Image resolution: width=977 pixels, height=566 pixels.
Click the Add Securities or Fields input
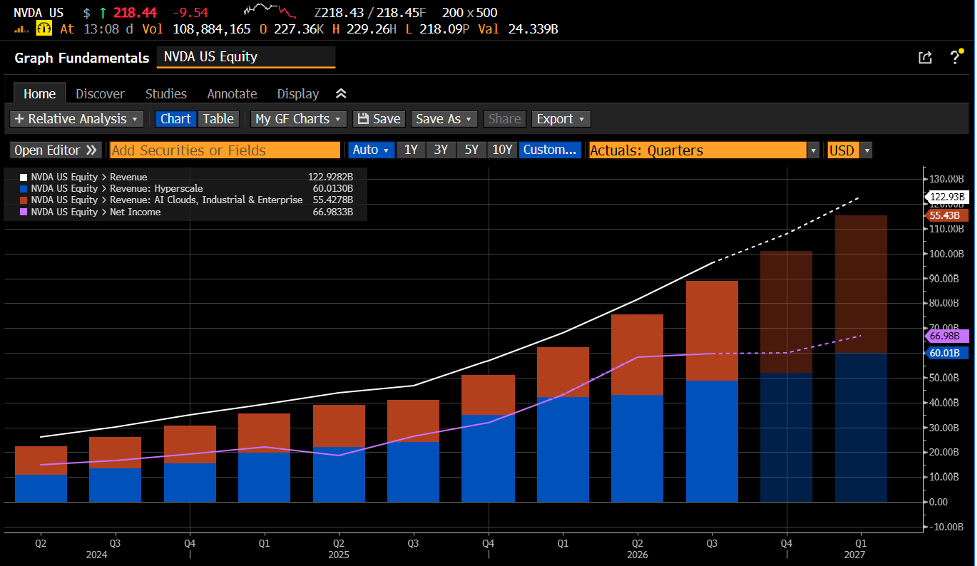(225, 150)
